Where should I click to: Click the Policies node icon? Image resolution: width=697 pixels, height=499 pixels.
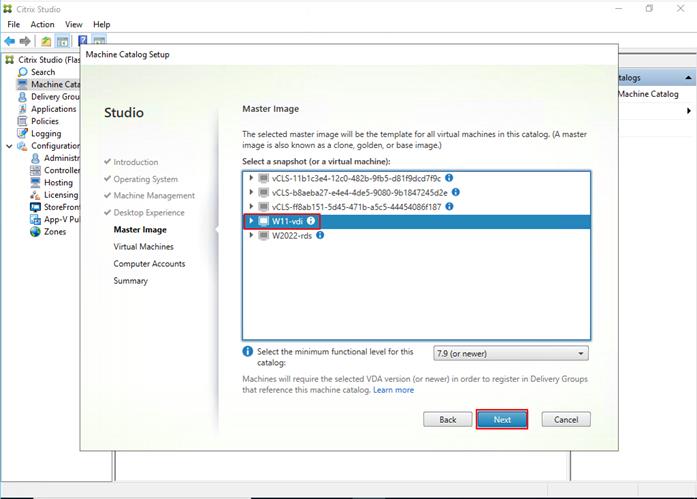tap(23, 121)
